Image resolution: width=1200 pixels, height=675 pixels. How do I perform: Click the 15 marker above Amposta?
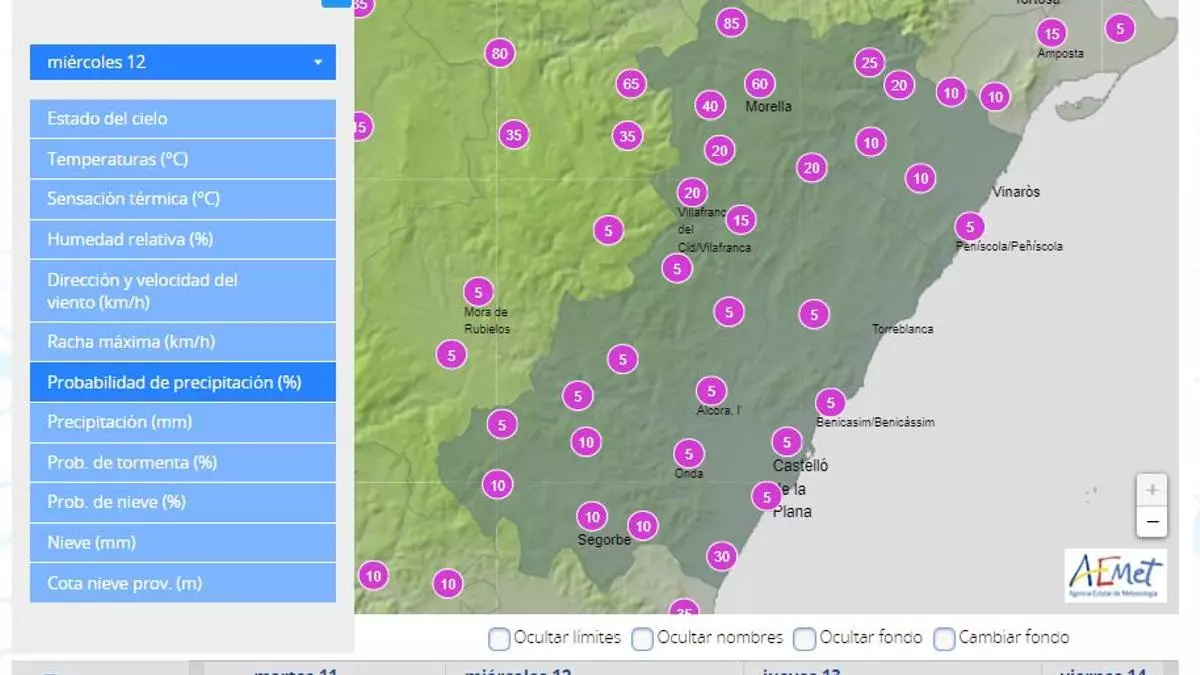[x=1051, y=33]
